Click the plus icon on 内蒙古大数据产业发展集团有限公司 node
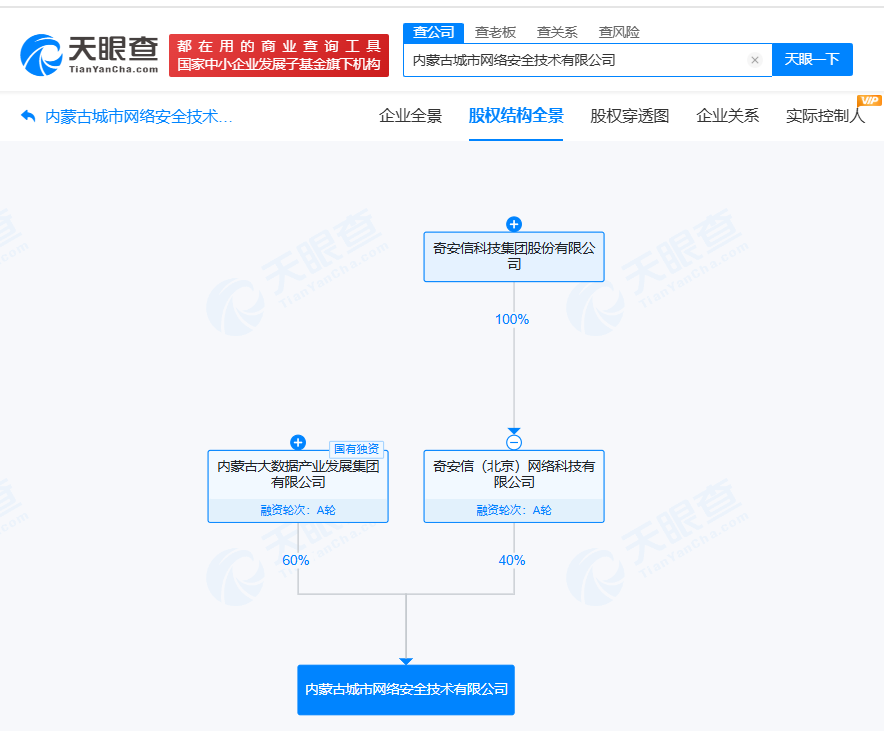 297,441
